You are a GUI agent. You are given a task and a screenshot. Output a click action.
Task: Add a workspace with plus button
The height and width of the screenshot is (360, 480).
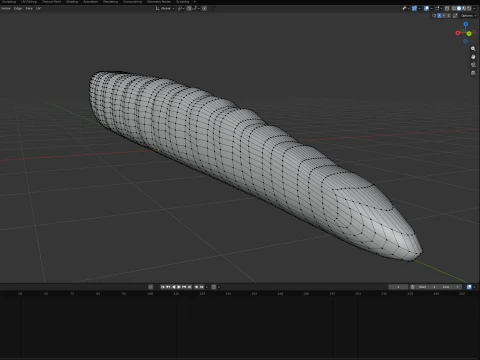(195, 2)
